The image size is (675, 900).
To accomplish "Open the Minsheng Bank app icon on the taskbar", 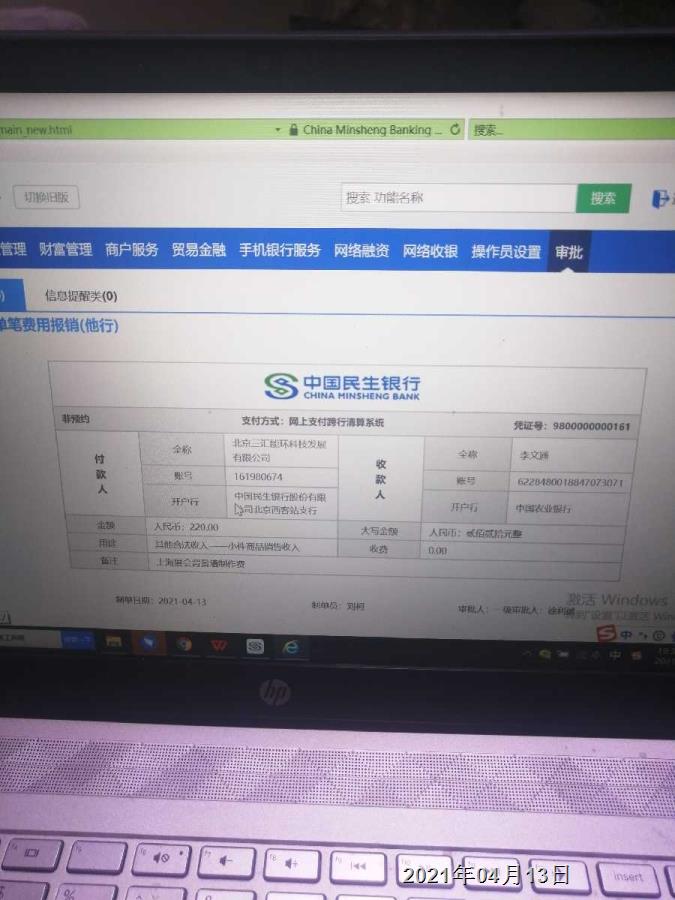I will point(255,647).
